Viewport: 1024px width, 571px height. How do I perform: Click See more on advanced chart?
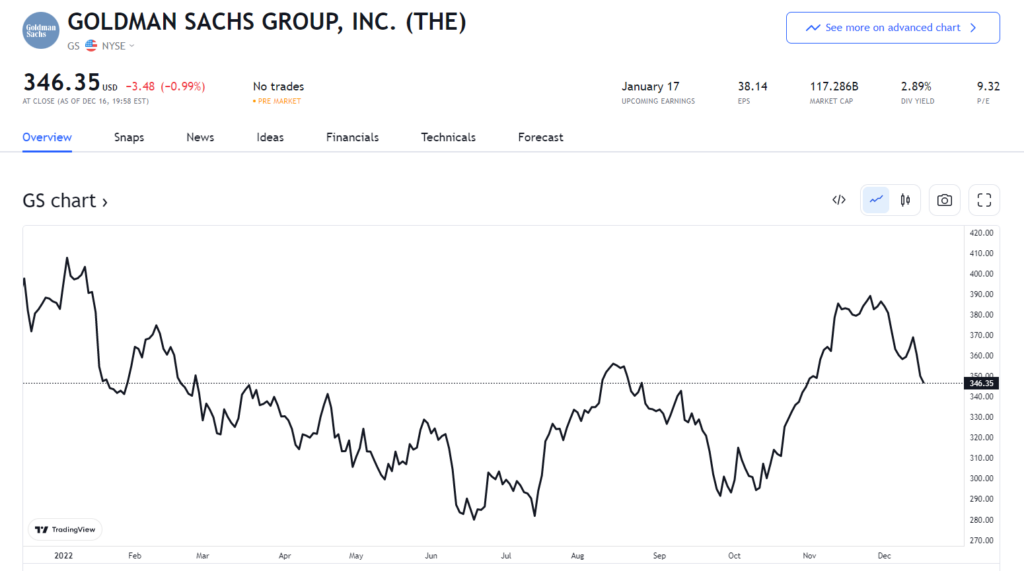892,28
